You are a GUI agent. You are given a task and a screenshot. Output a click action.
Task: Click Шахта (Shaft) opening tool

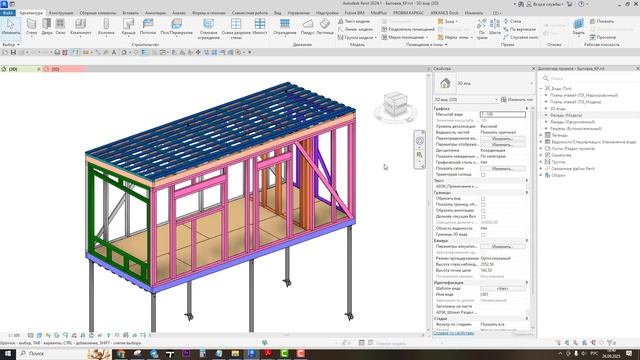[495, 27]
